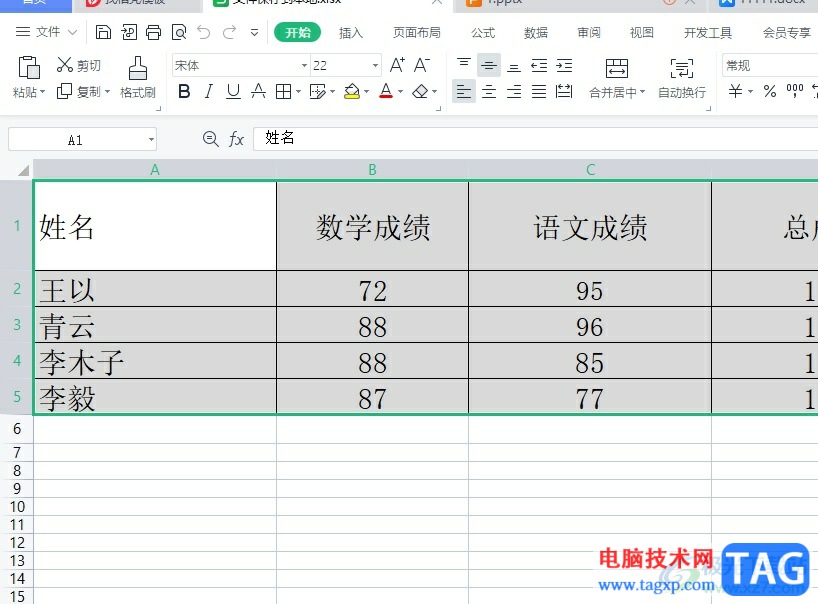Viewport: 818px width, 604px height.
Task: Click the select-all corner triangle
Action: click(x=23, y=170)
